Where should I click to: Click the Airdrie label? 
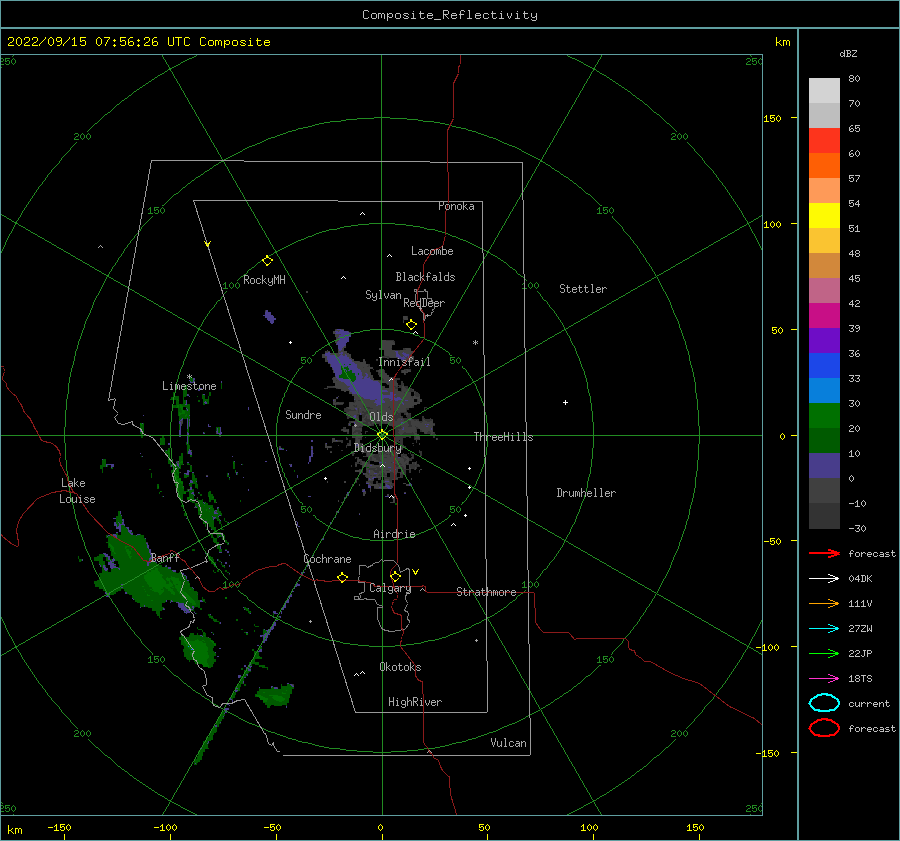(x=394, y=534)
